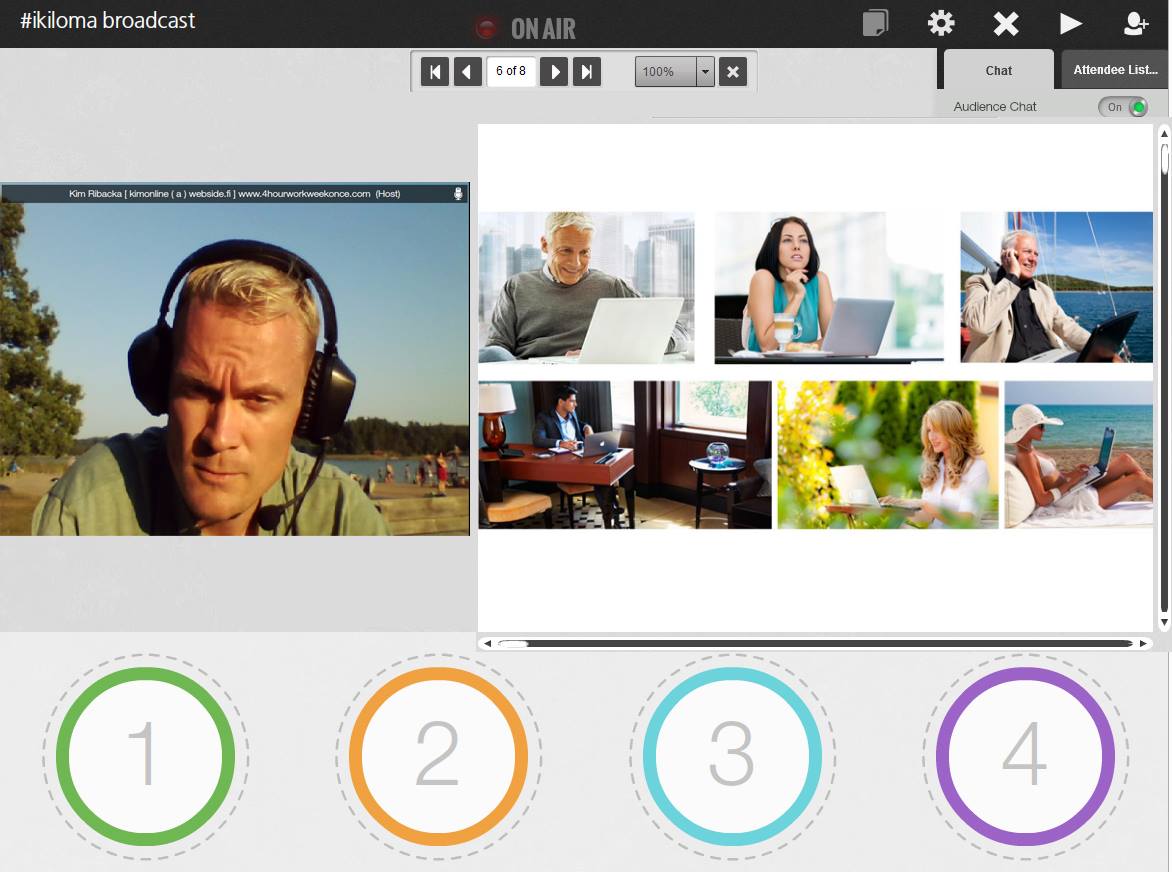The height and width of the screenshot is (872, 1172).
Task: Jump to the first slide
Action: tap(435, 72)
